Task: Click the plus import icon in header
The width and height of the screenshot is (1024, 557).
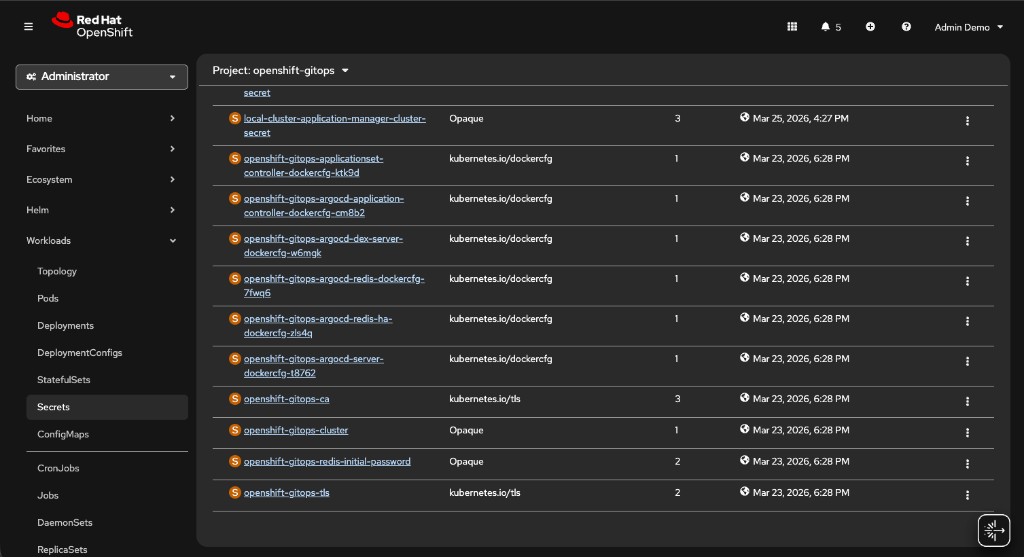Action: coord(870,27)
